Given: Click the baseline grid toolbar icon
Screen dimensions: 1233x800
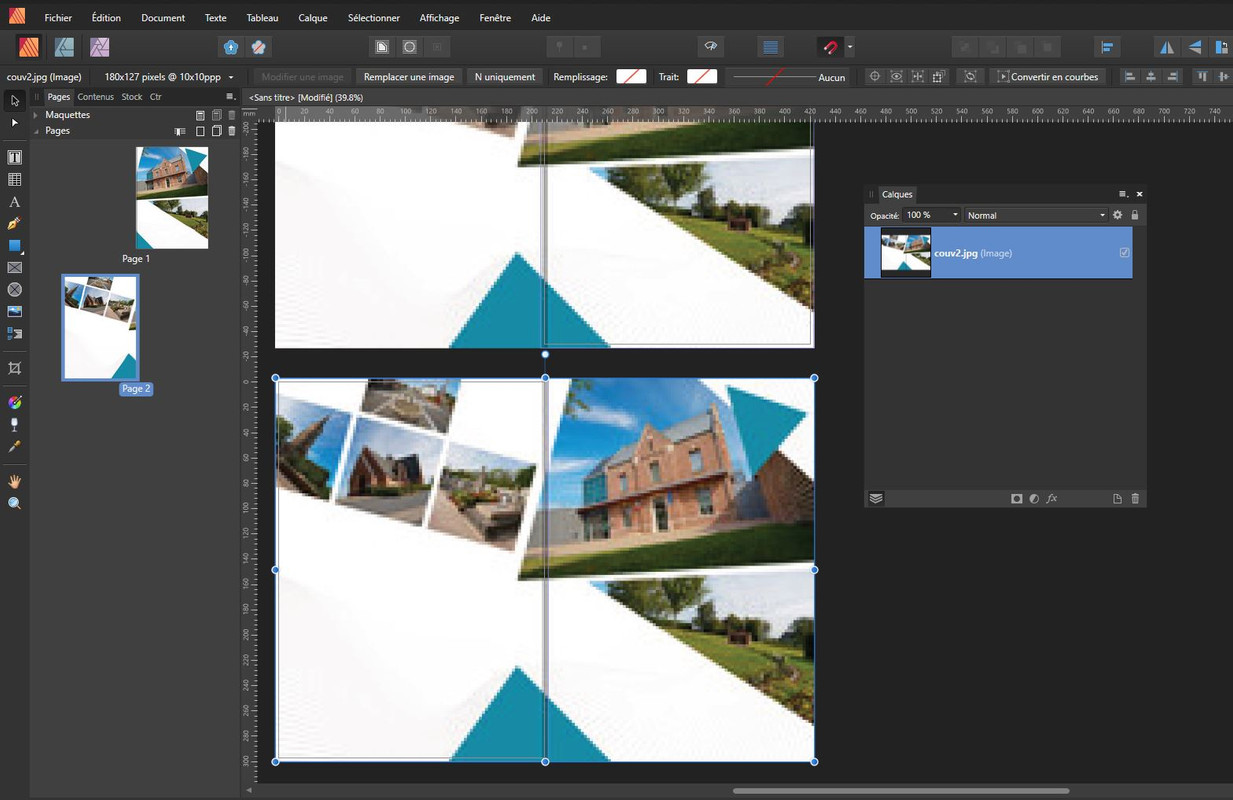Looking at the screenshot, I should (x=770, y=47).
